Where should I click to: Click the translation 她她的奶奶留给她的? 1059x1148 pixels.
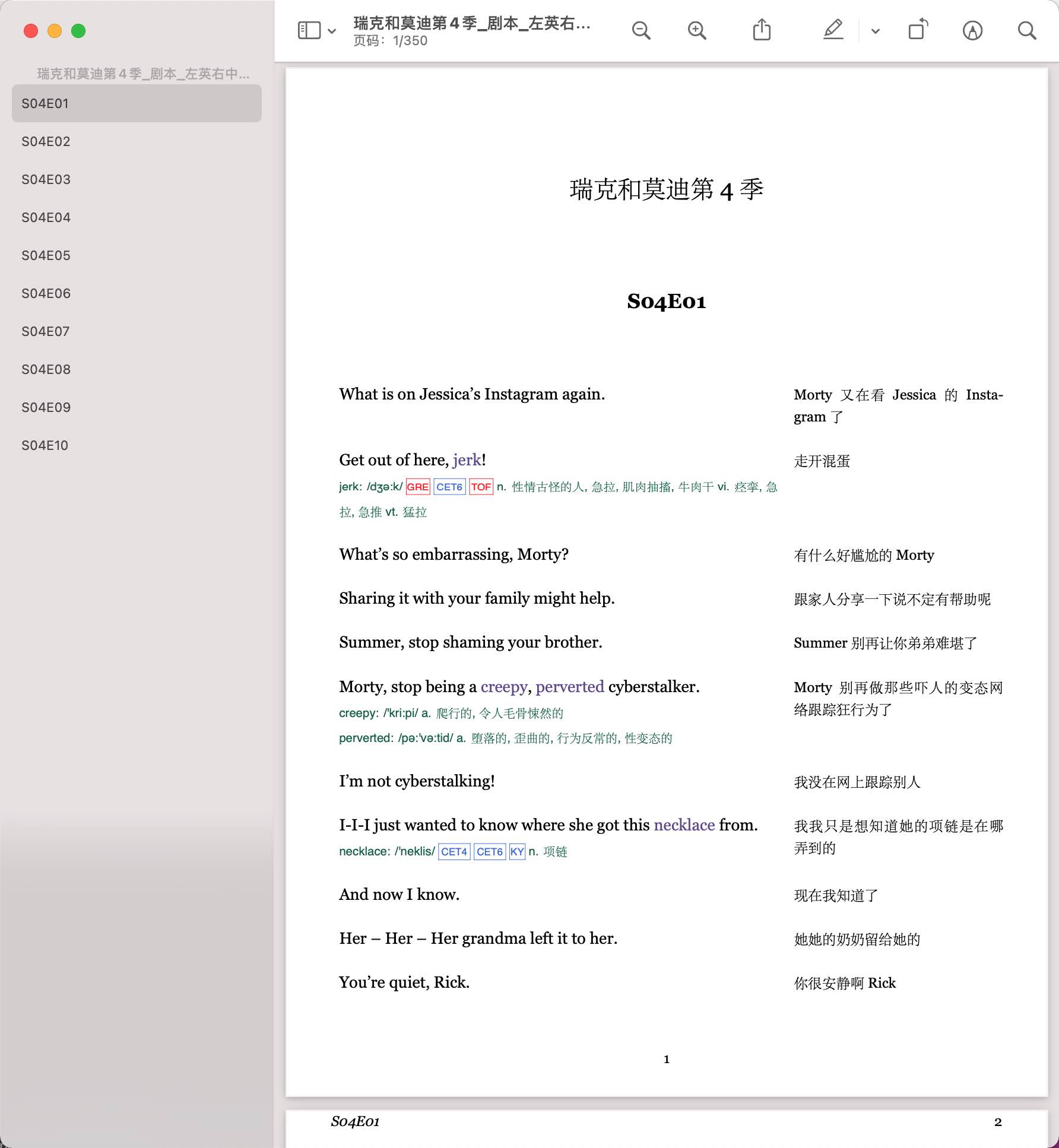tap(857, 940)
